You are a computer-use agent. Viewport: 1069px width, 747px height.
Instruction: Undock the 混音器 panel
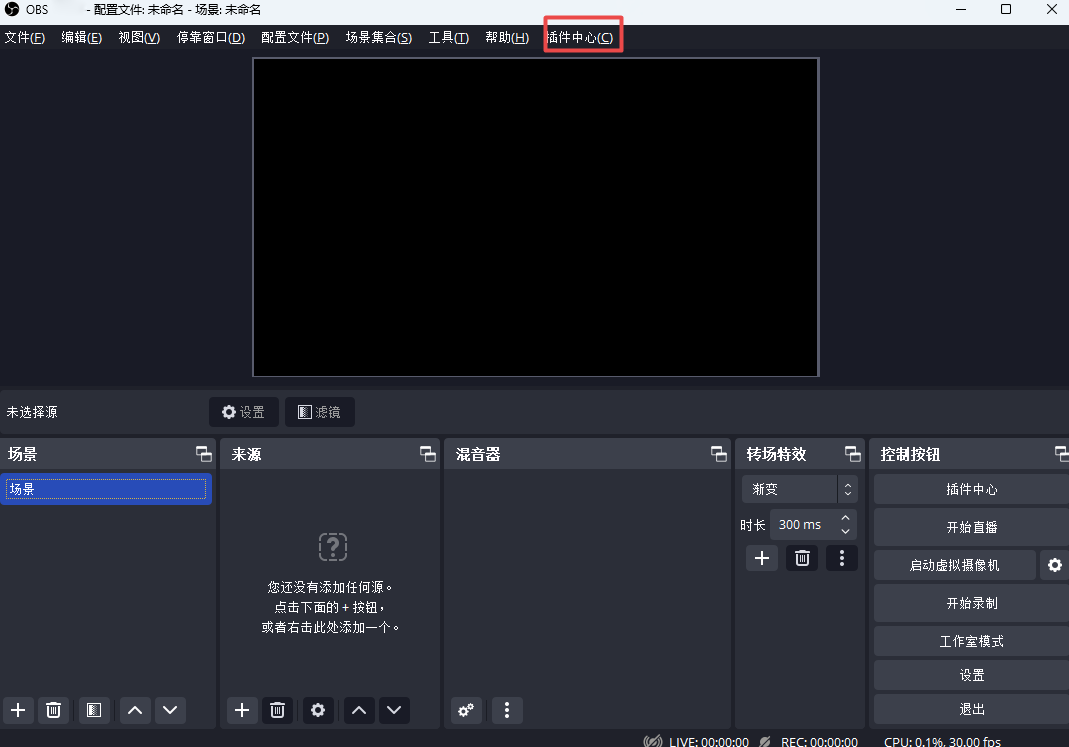tap(719, 454)
